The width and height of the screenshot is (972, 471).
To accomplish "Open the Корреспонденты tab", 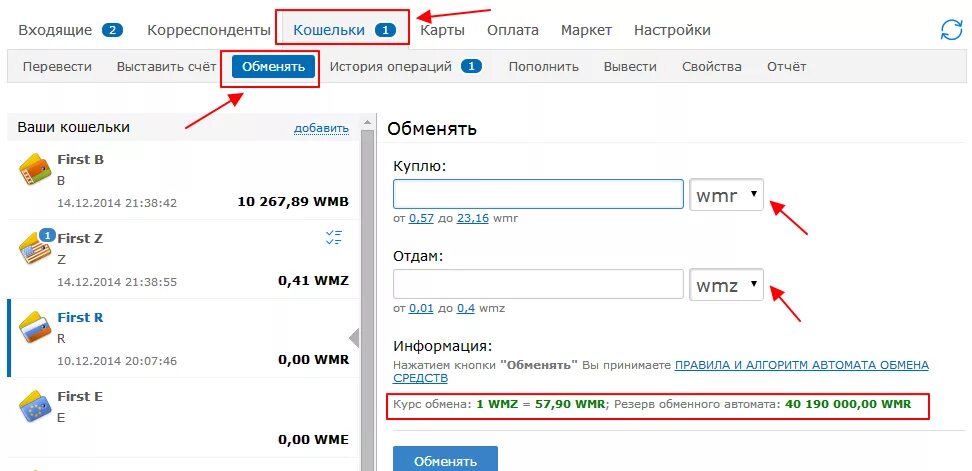I will click(x=209, y=30).
